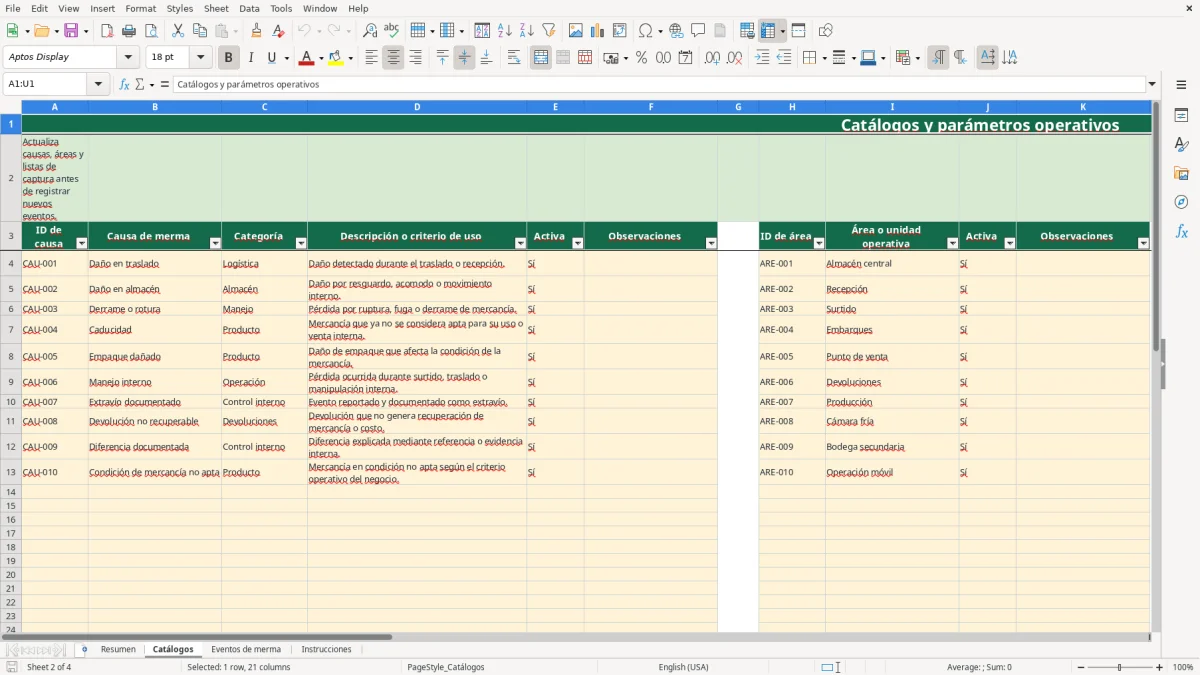
Task: Open the Tools menu
Action: tap(281, 8)
